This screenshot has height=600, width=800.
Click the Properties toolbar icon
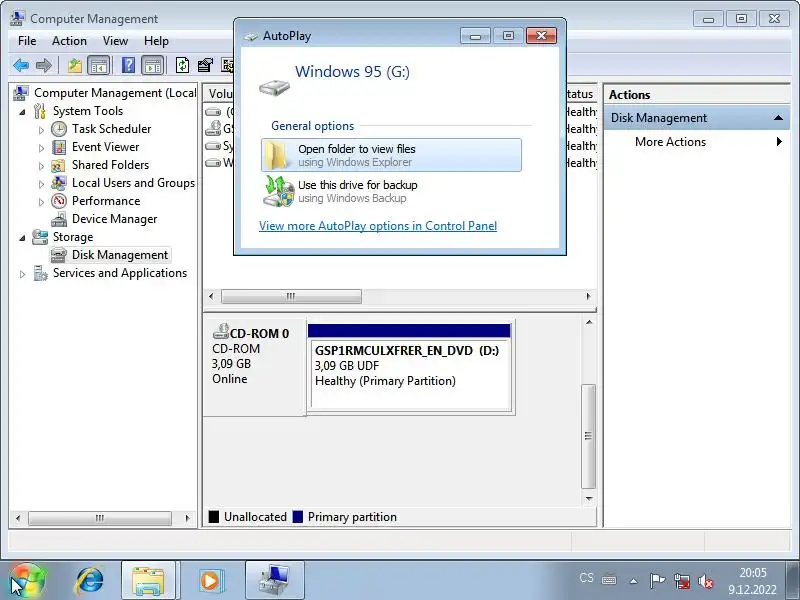(205, 65)
